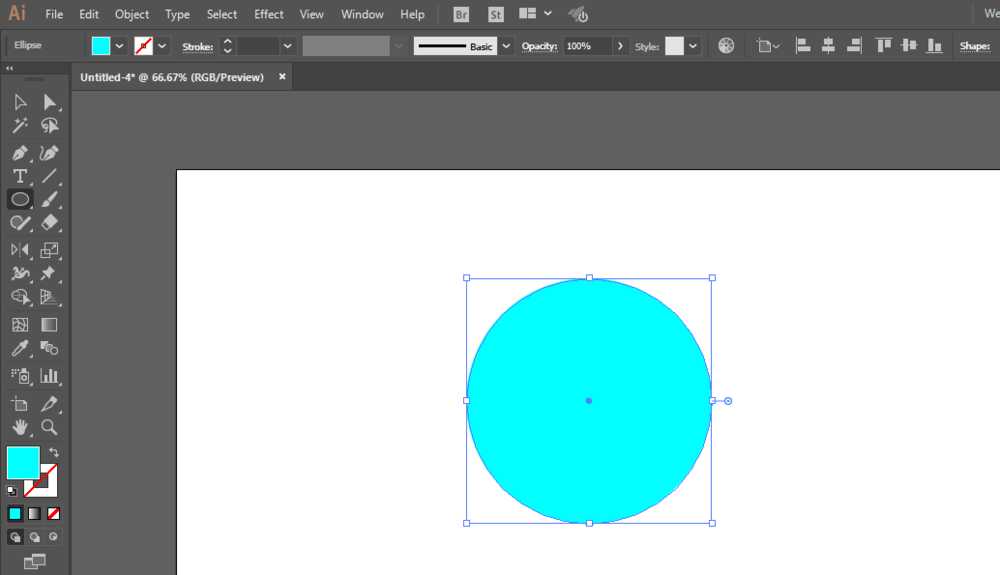
Task: Select the Zoom magnifier tool
Action: (x=49, y=427)
